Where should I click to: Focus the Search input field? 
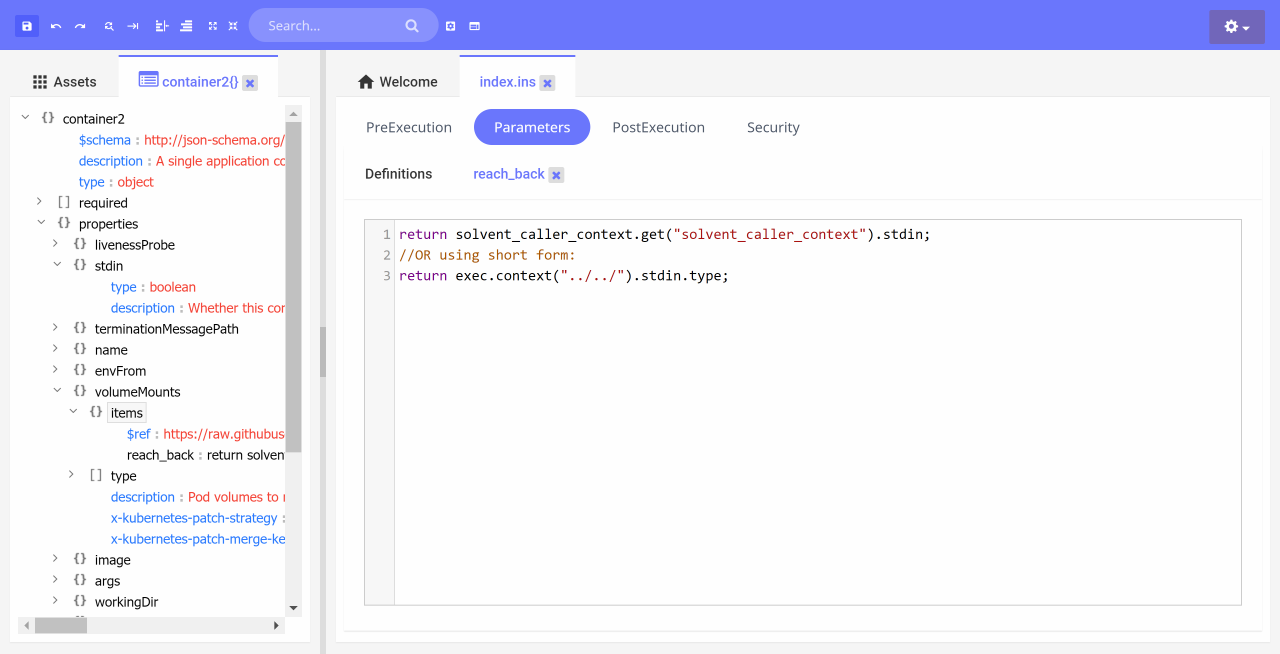click(x=330, y=26)
